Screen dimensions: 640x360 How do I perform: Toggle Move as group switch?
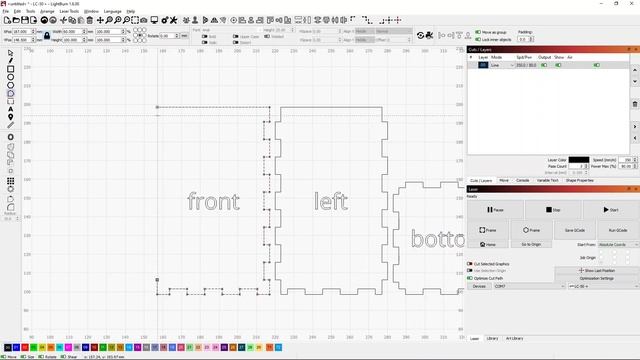pos(478,32)
